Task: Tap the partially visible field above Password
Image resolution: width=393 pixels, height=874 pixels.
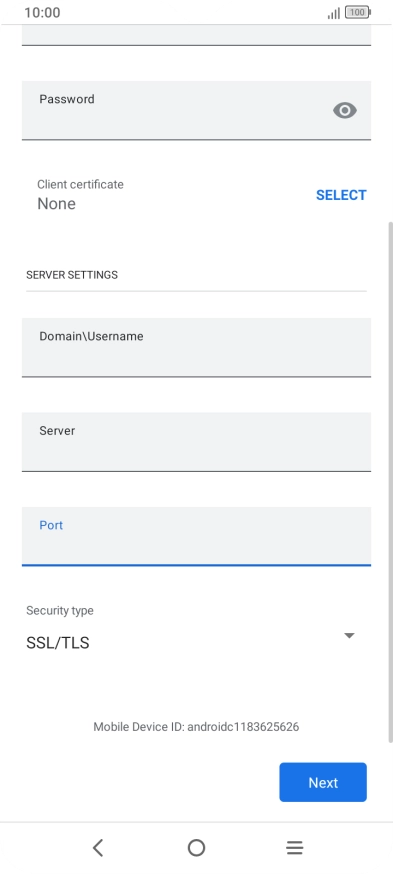Action: pos(196,35)
